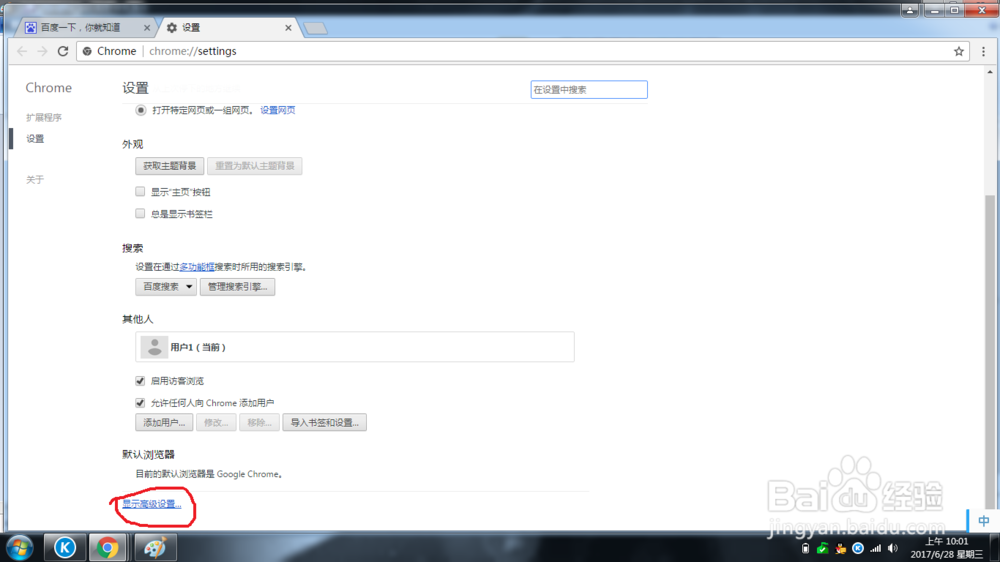Click the Chrome people button in title bar

(909, 10)
